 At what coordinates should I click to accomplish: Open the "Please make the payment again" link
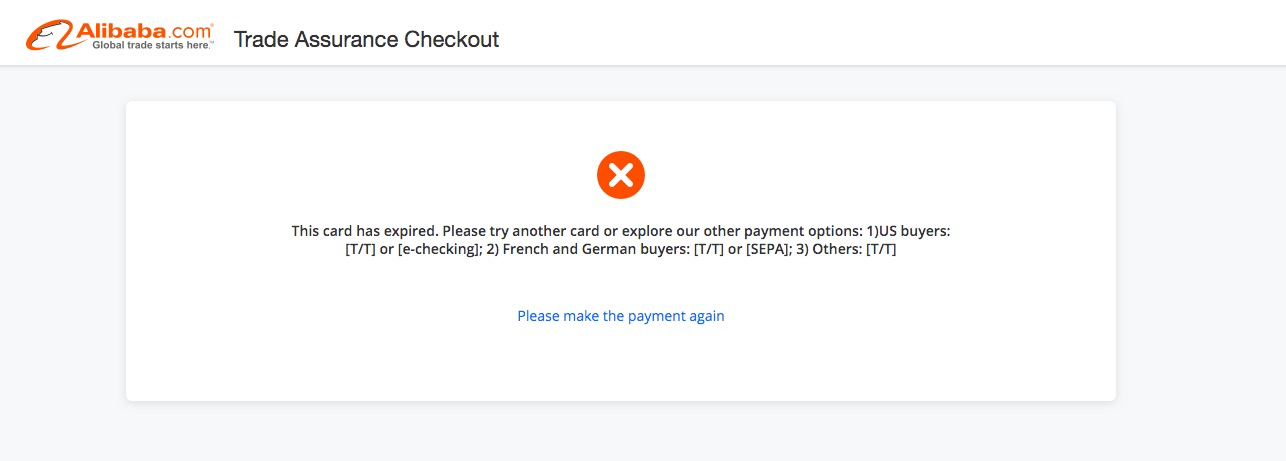click(621, 316)
